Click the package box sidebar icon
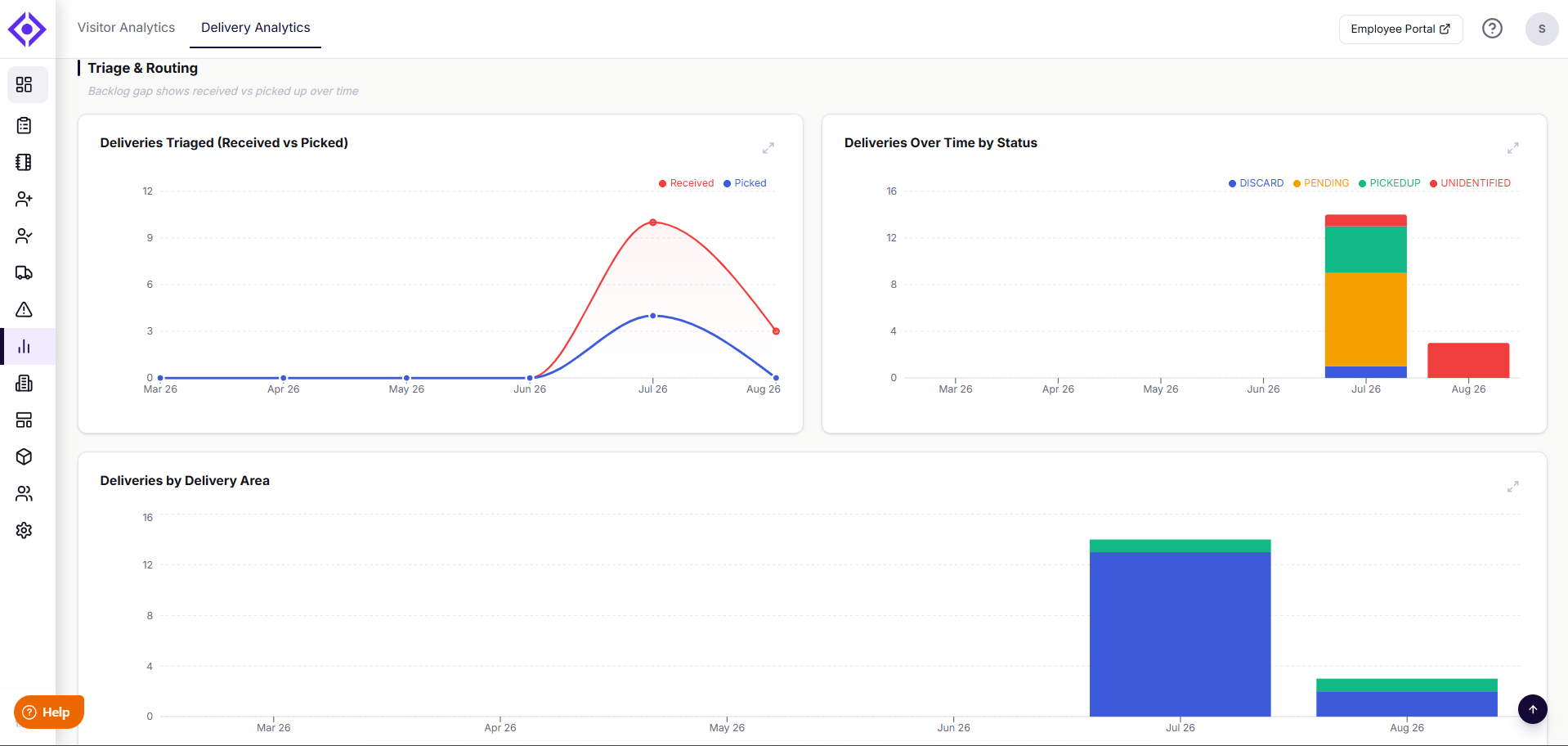The height and width of the screenshot is (746, 1568). pos(24,456)
